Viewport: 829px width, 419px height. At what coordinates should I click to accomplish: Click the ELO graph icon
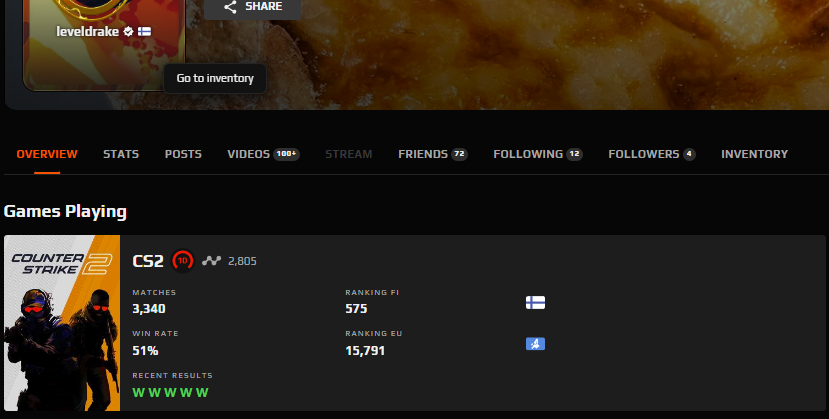coord(211,260)
